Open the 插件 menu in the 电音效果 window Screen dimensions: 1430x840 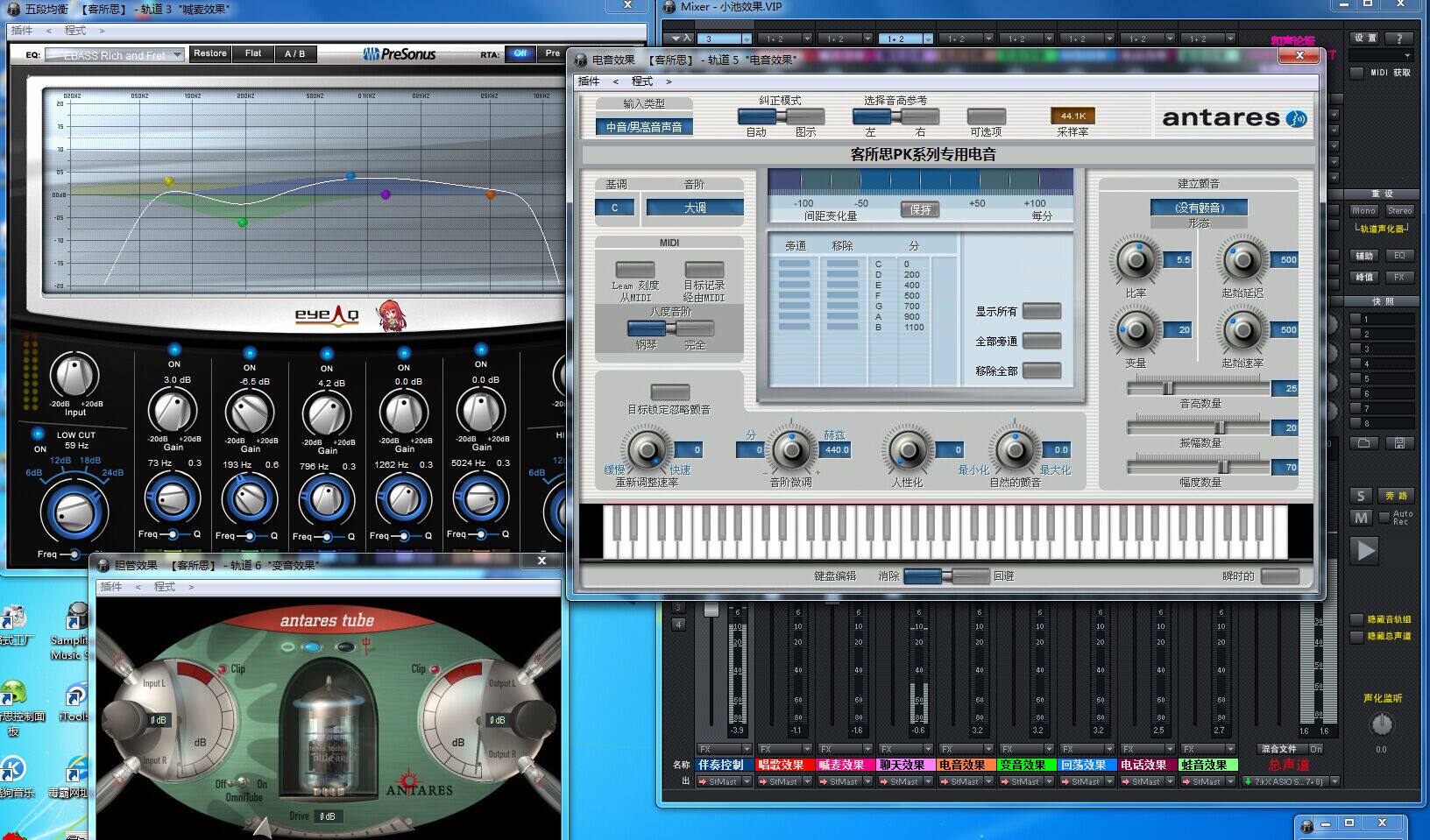tap(589, 81)
